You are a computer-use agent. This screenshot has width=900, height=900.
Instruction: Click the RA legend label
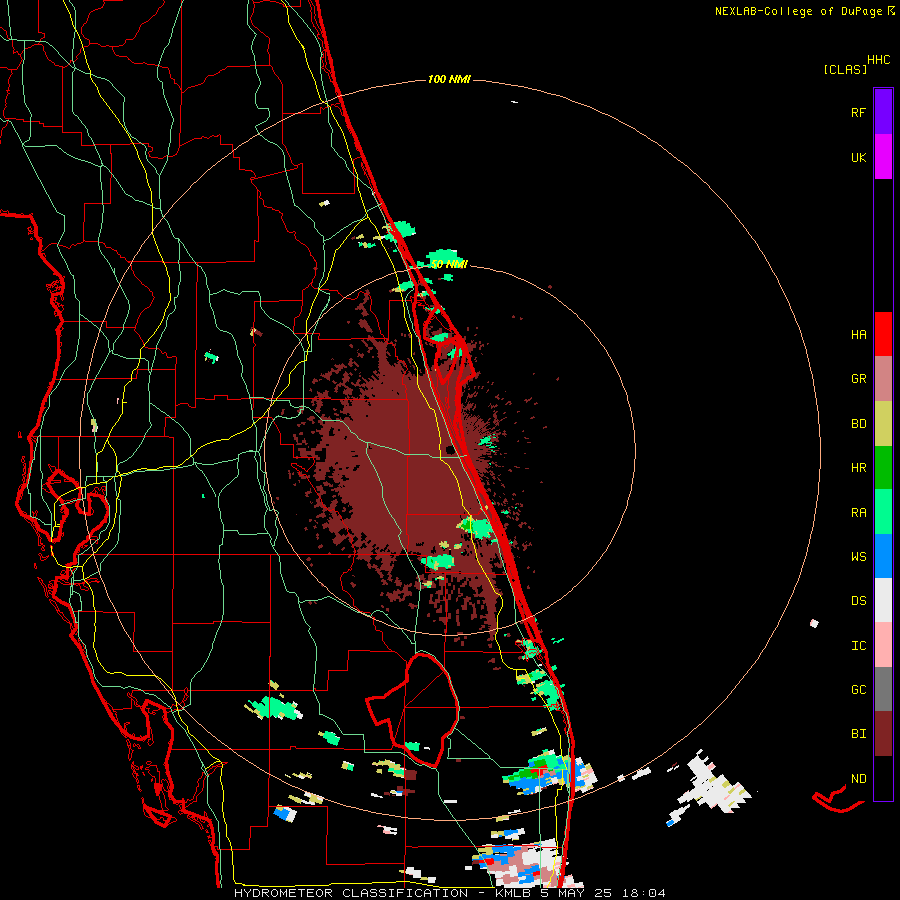858,513
